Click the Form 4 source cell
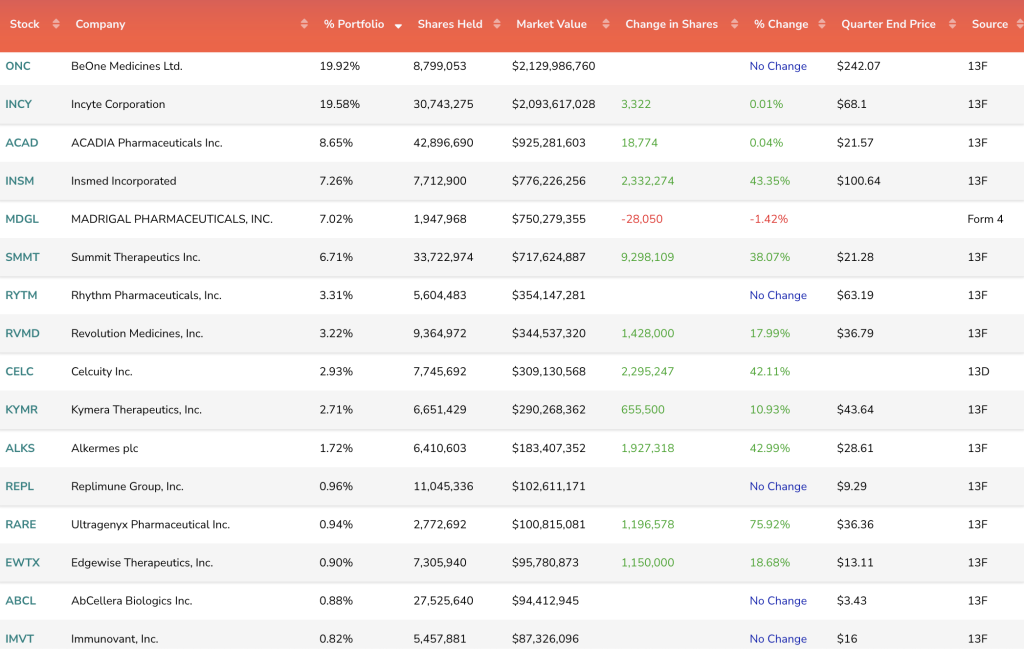Screen dimensions: 1024x649 985,219
